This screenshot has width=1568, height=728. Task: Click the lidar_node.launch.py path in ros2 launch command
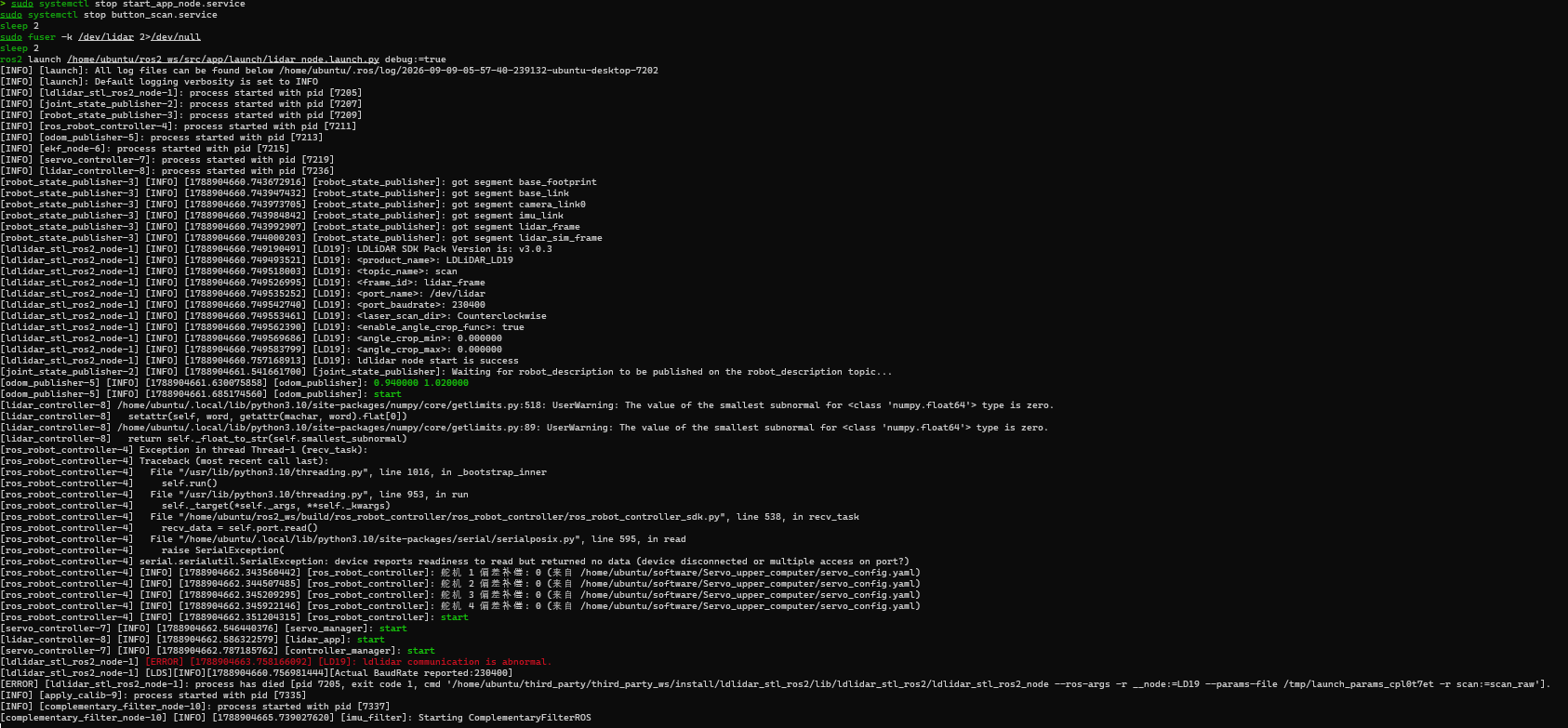[223, 60]
